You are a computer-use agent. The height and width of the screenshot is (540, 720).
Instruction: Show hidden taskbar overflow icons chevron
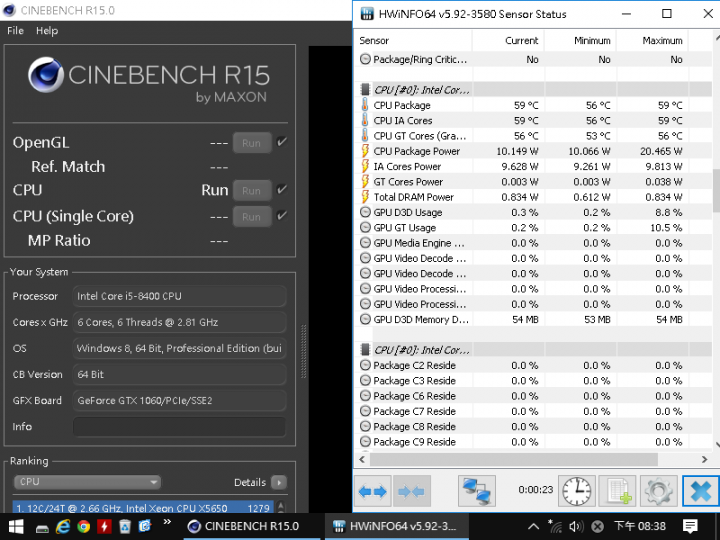(167, 522)
